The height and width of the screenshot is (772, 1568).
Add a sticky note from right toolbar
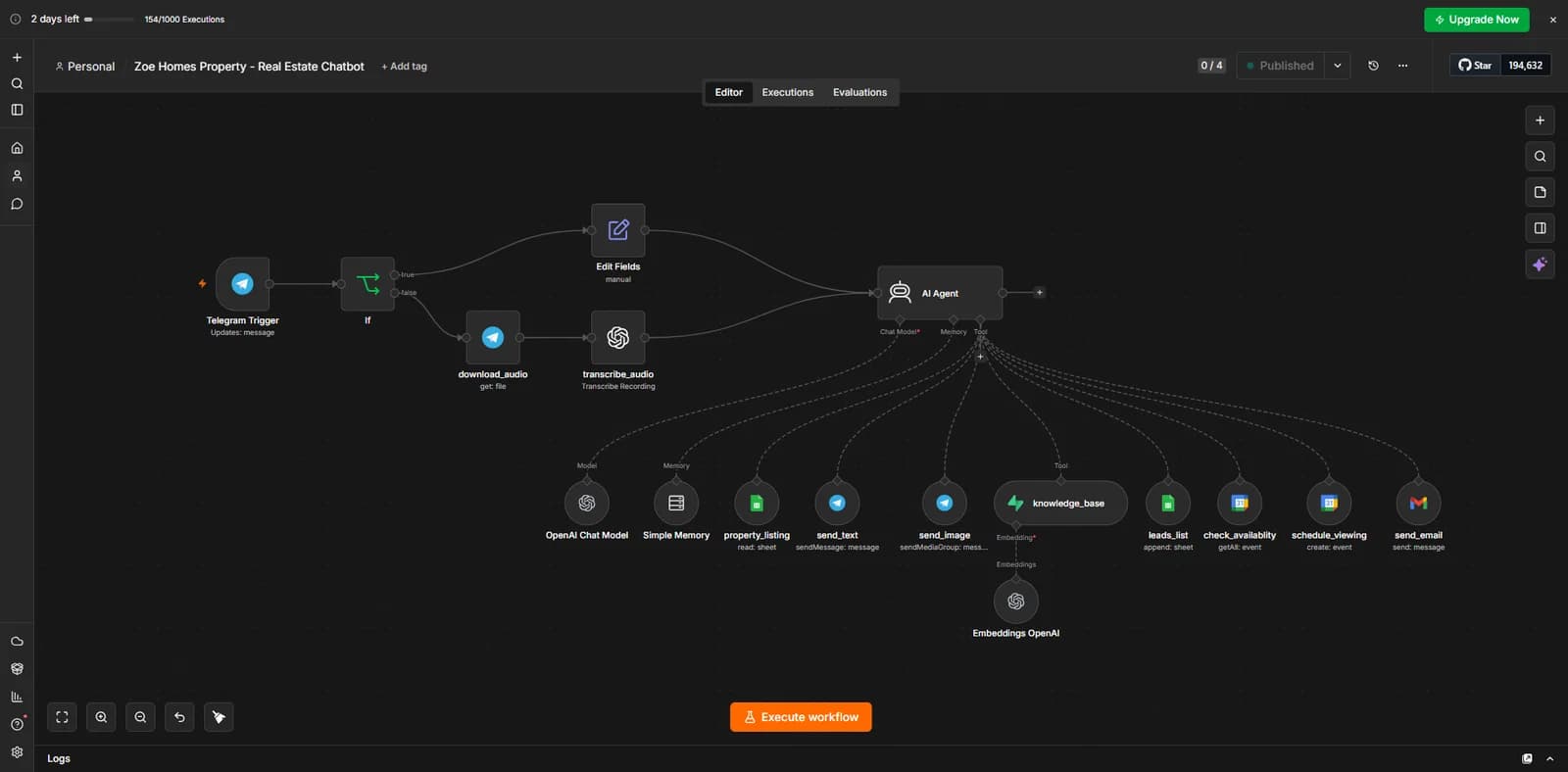pyautogui.click(x=1540, y=192)
